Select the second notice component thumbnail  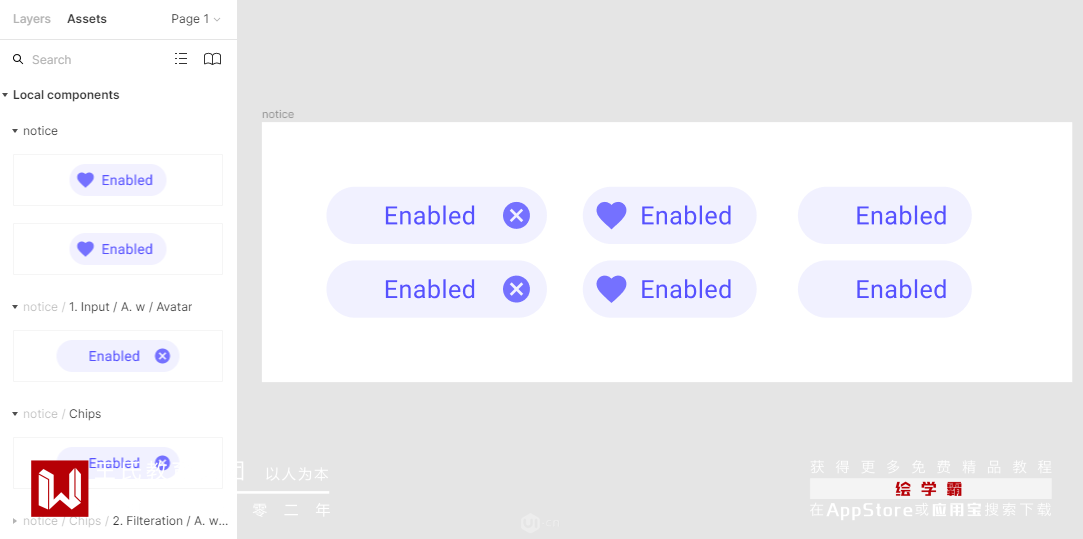118,249
